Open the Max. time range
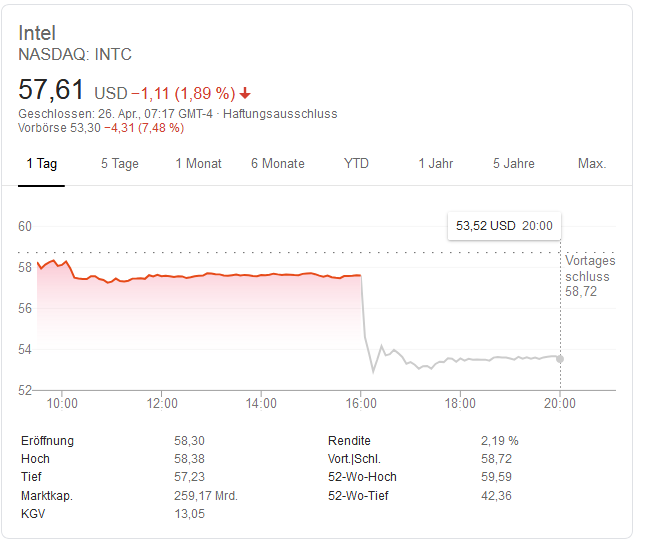This screenshot has width=645, height=543. (x=592, y=164)
